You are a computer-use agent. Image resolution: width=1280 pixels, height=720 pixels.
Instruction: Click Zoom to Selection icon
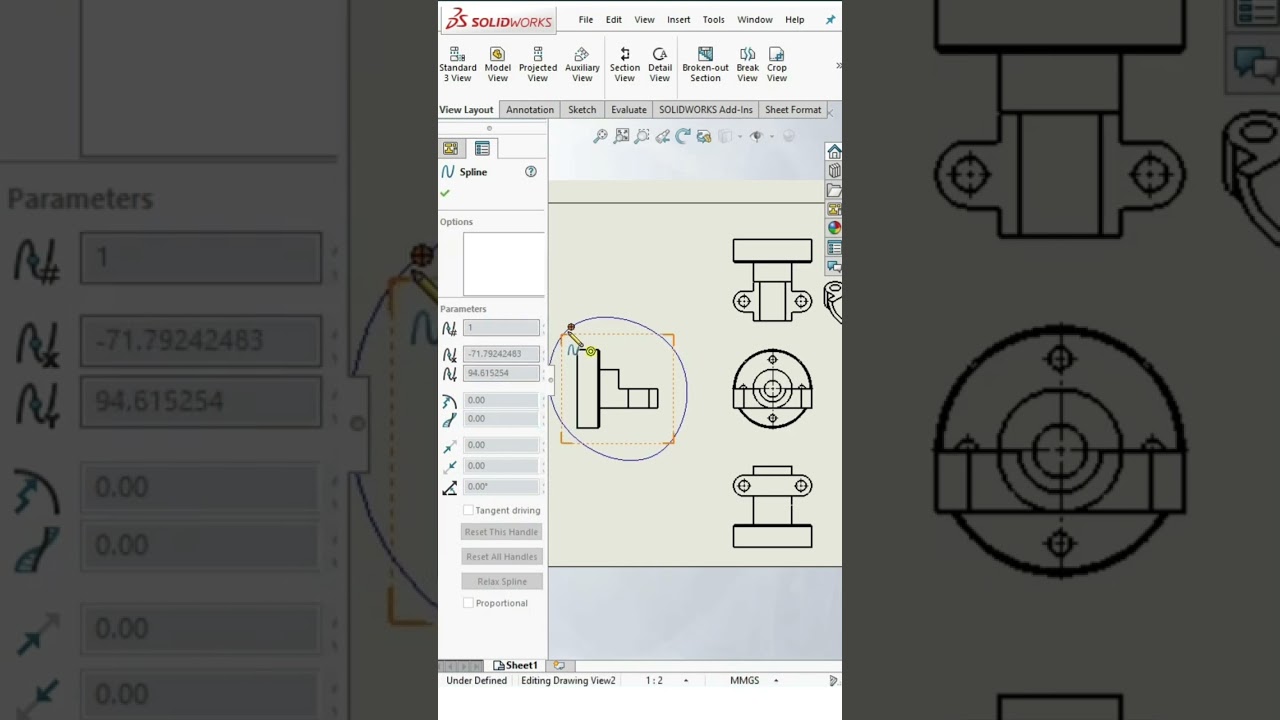642,136
